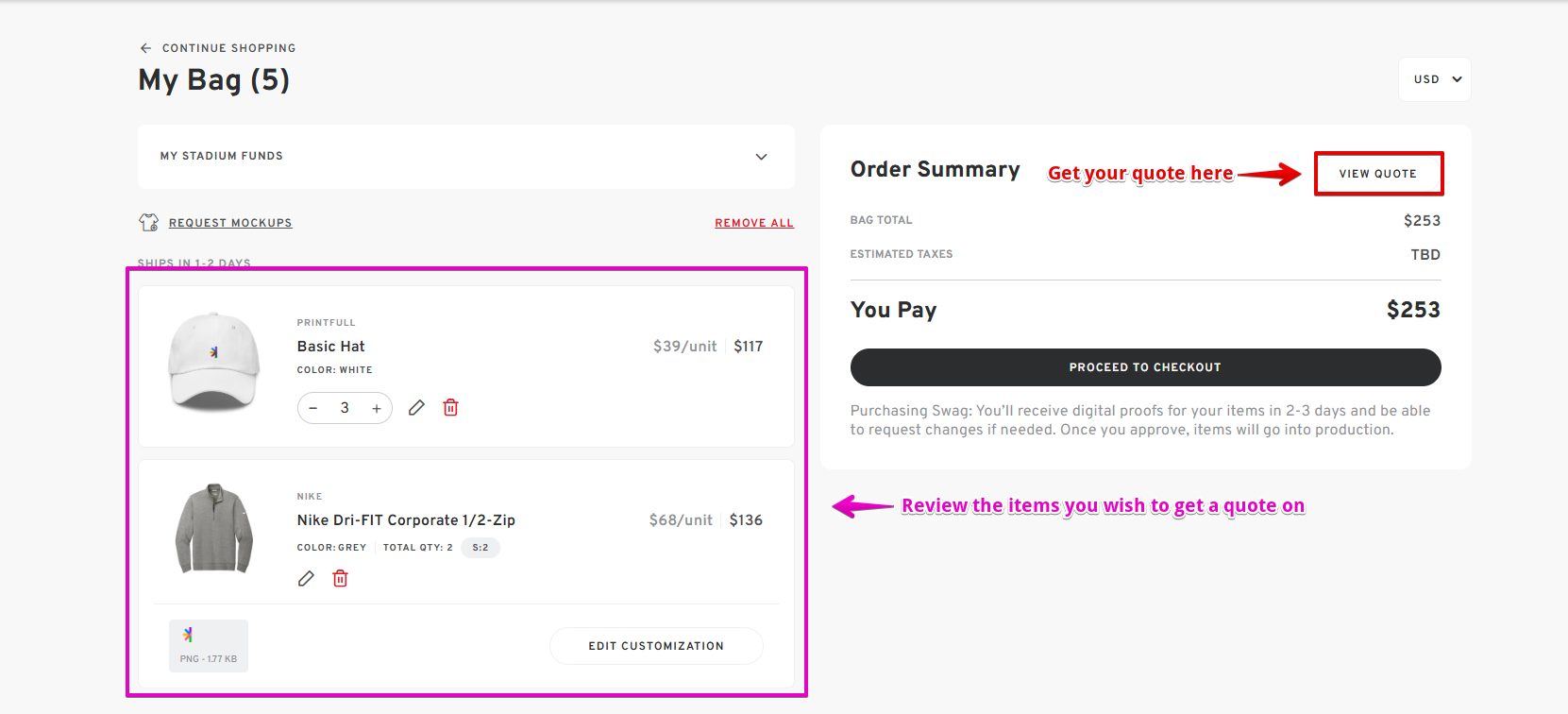This screenshot has height=714, width=1568.
Task: Click the View Quote button
Action: (x=1378, y=174)
